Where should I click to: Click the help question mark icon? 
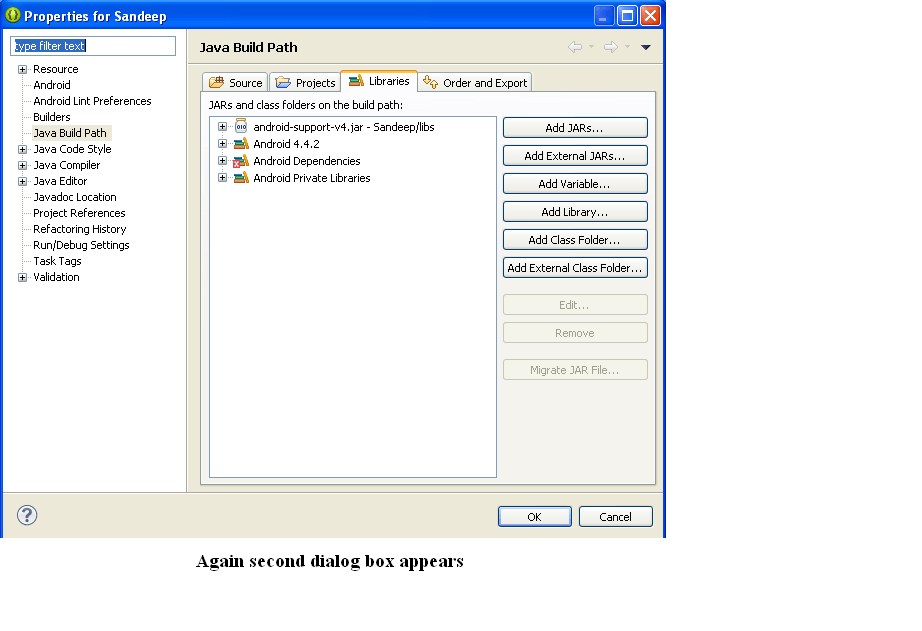point(27,516)
